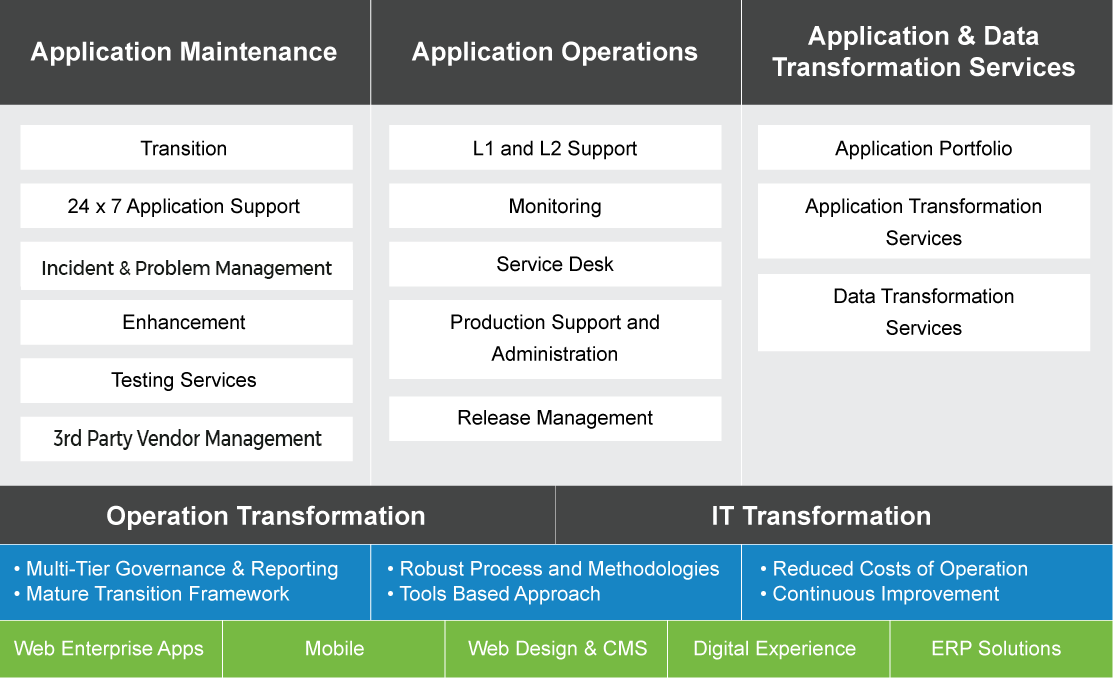Select the Mobile footer item
This screenshot has width=1113, height=678.
click(333, 648)
